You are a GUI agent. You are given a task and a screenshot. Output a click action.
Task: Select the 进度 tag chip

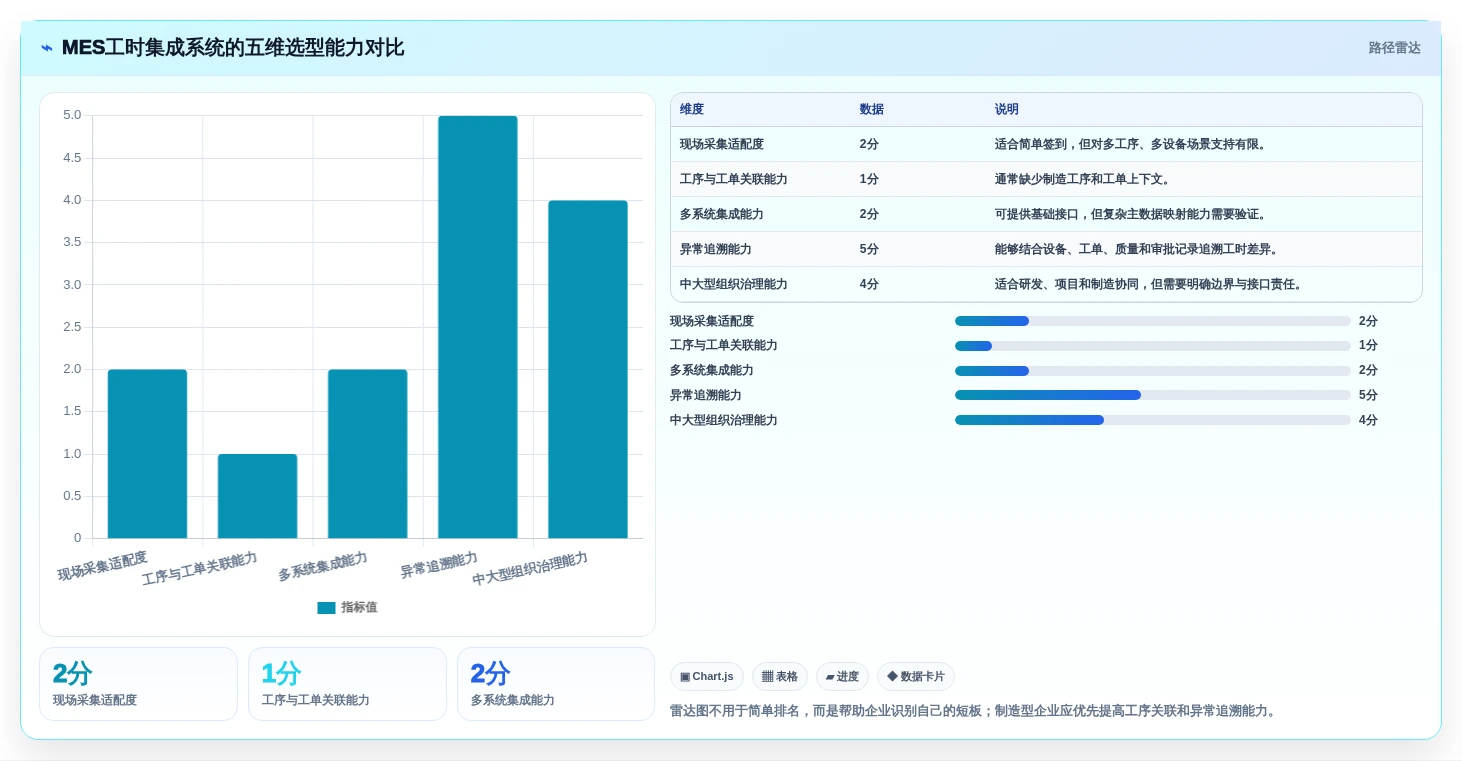pyautogui.click(x=842, y=677)
